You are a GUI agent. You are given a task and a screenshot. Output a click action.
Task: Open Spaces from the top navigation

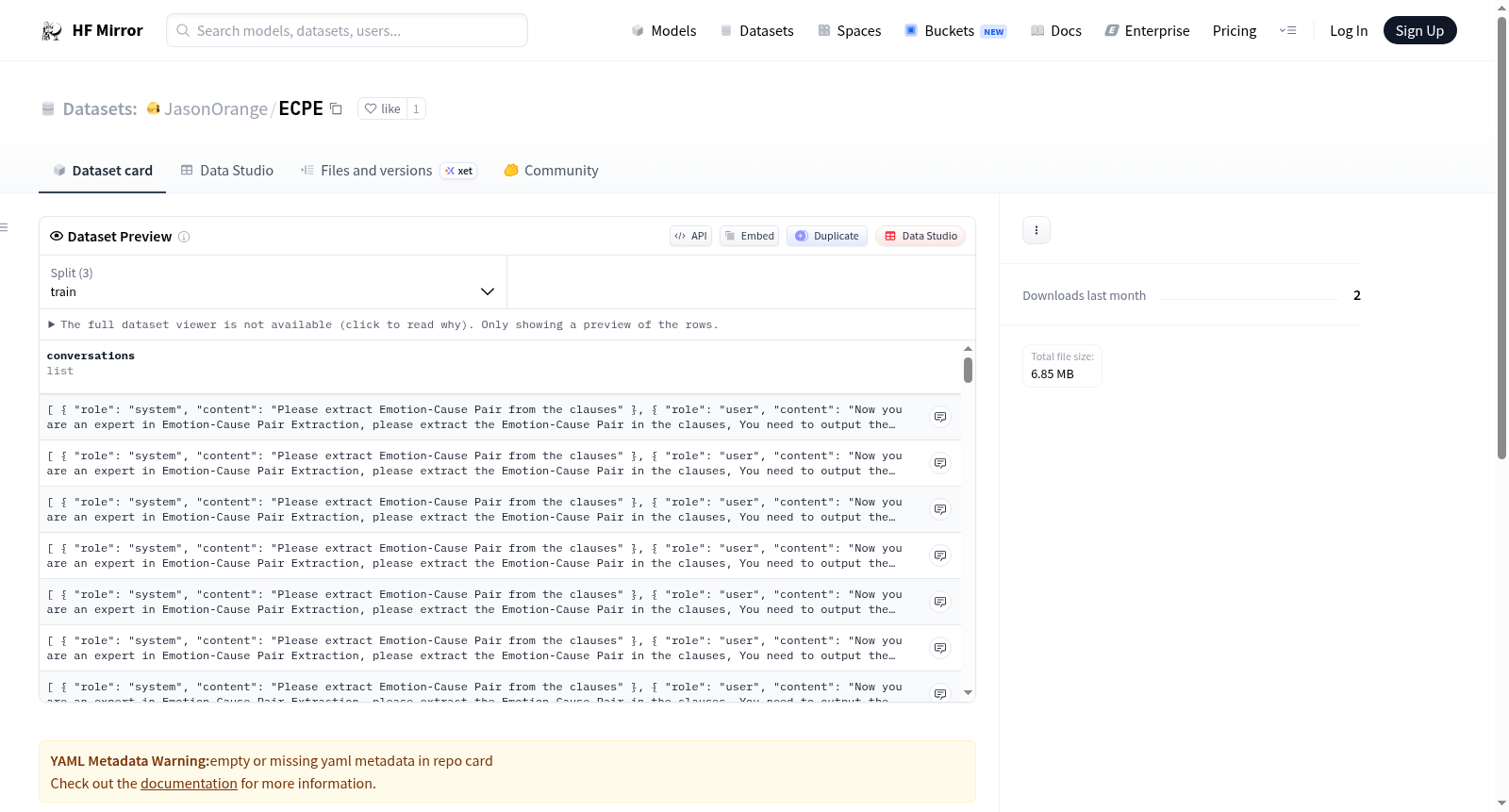[850, 31]
